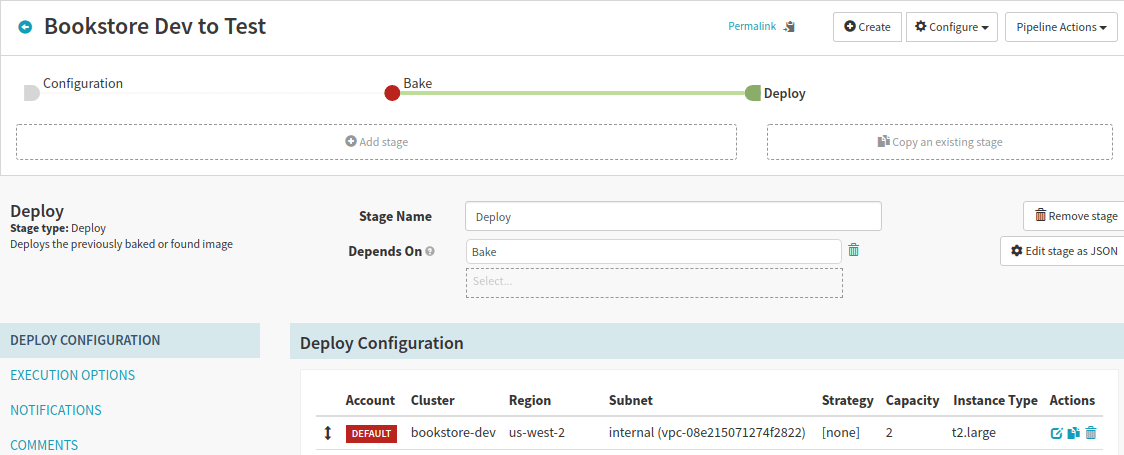The height and width of the screenshot is (455, 1124).
Task: Go to Execution Options section
Action: 72,375
